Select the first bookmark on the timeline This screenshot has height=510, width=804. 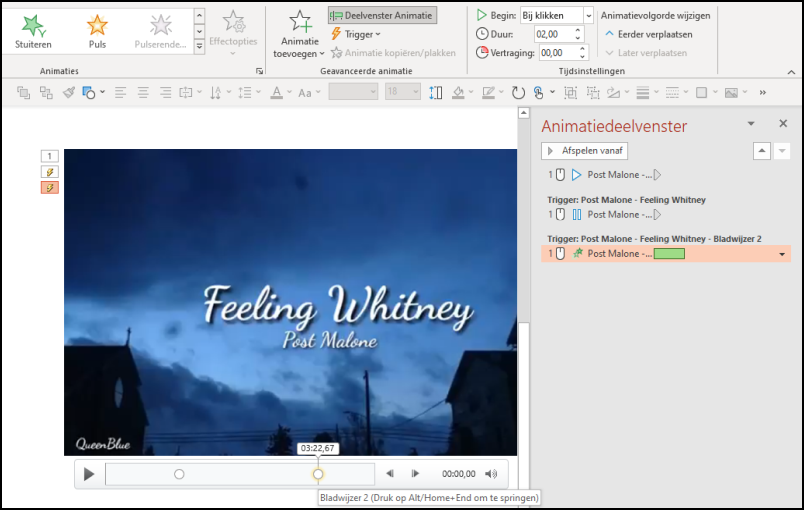[x=179, y=474]
